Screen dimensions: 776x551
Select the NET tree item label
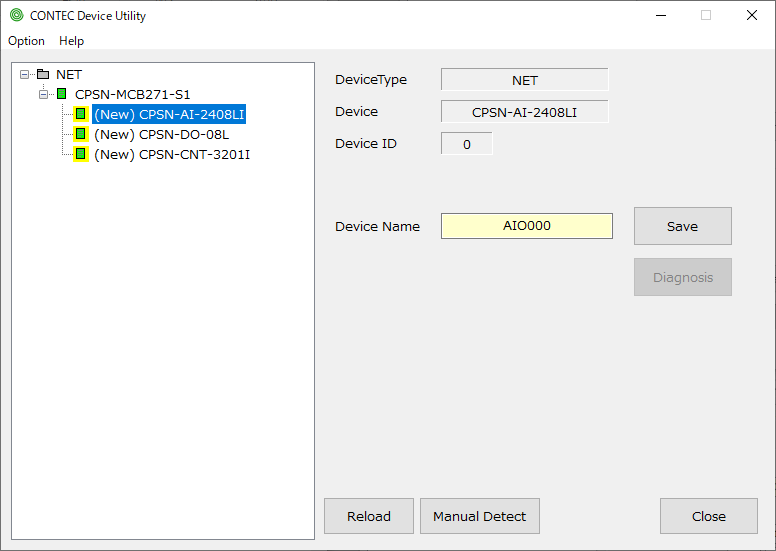[69, 75]
